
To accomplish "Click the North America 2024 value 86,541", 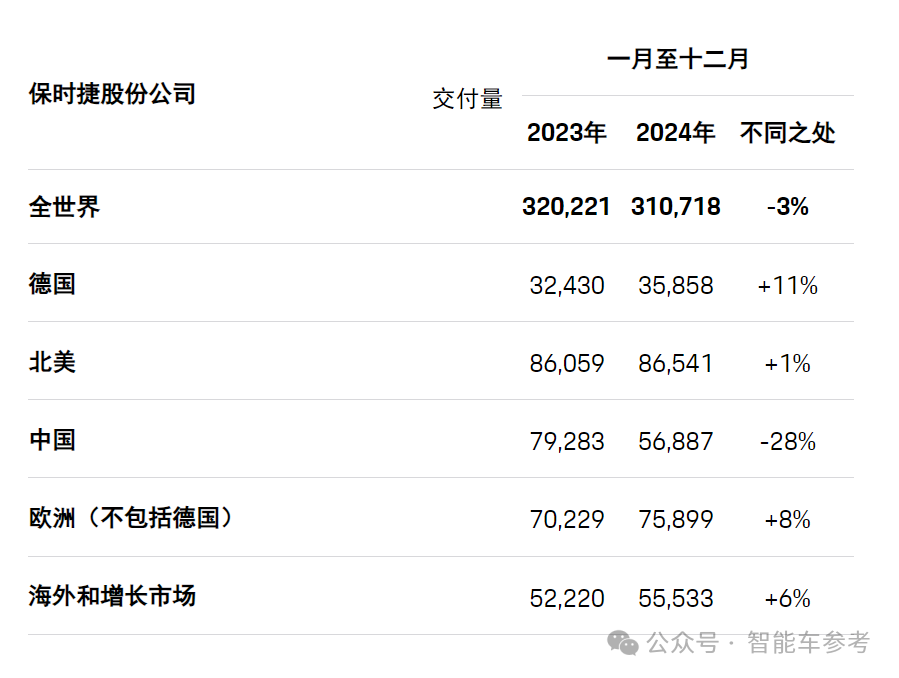I will pyautogui.click(x=675, y=363).
